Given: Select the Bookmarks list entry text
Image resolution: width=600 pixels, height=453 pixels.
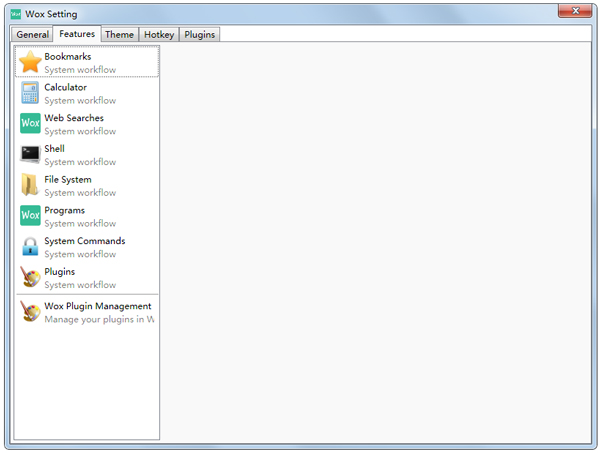Looking at the screenshot, I should 67,57.
